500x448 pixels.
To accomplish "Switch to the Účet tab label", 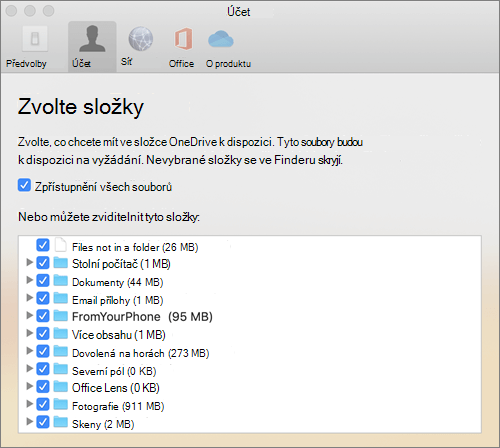I will click(x=81, y=63).
